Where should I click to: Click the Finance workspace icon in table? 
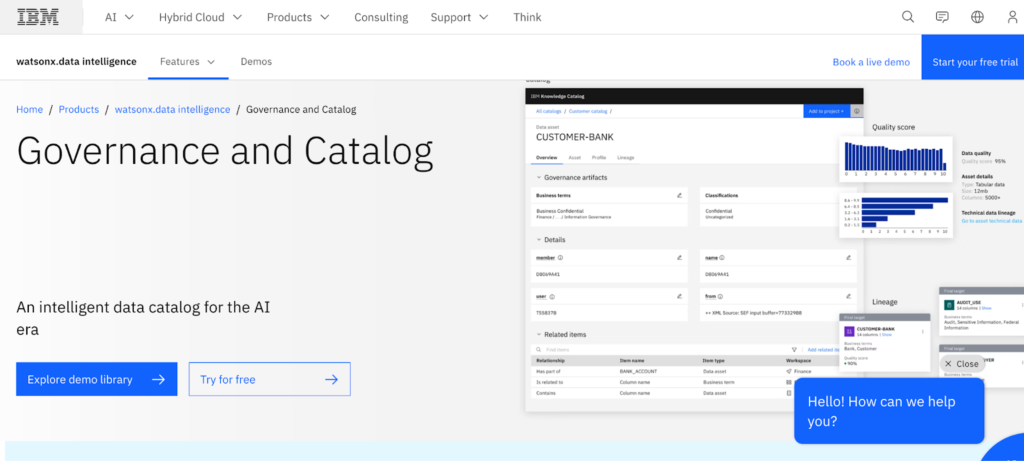[x=789, y=371]
